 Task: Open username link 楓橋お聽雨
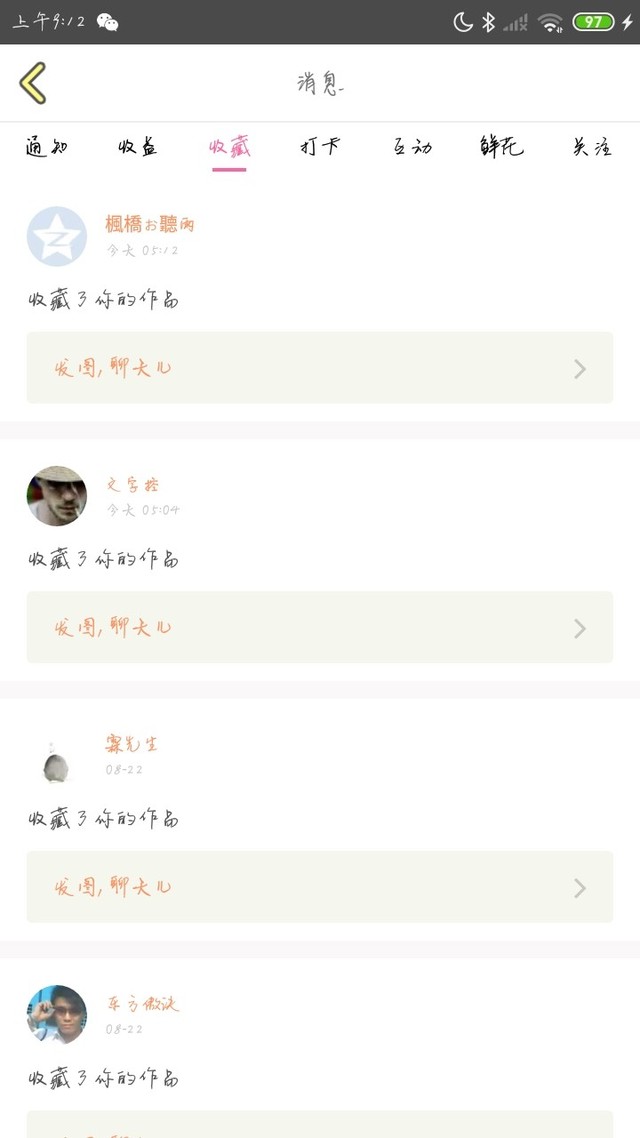[x=149, y=224]
